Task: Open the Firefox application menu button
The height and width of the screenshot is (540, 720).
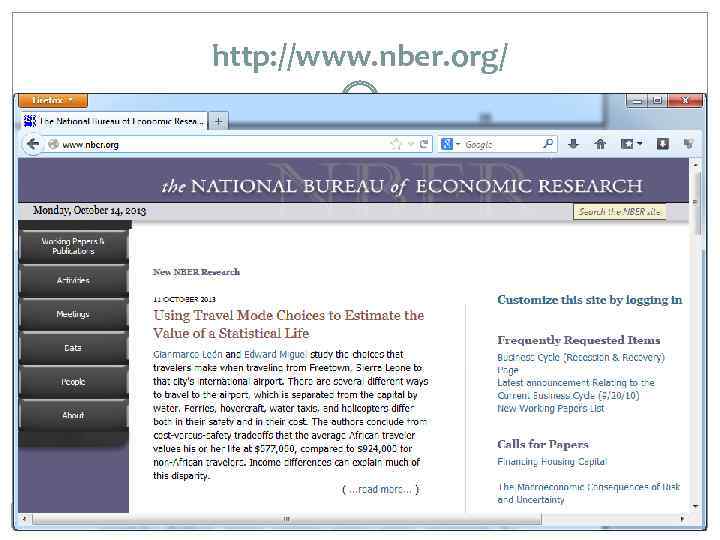Action: pos(53,100)
